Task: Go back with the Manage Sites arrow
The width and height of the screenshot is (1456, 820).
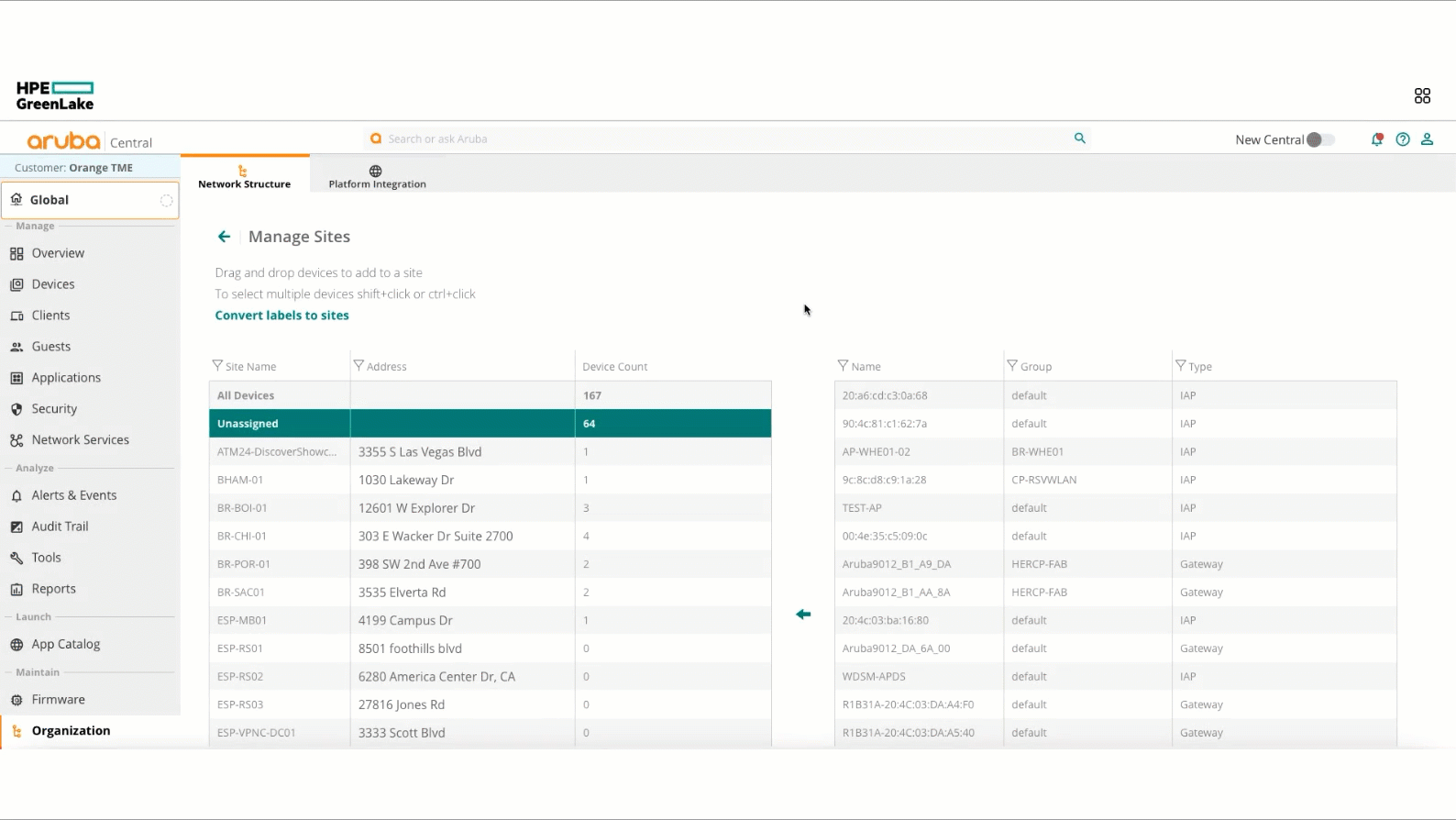Action: tap(224, 237)
